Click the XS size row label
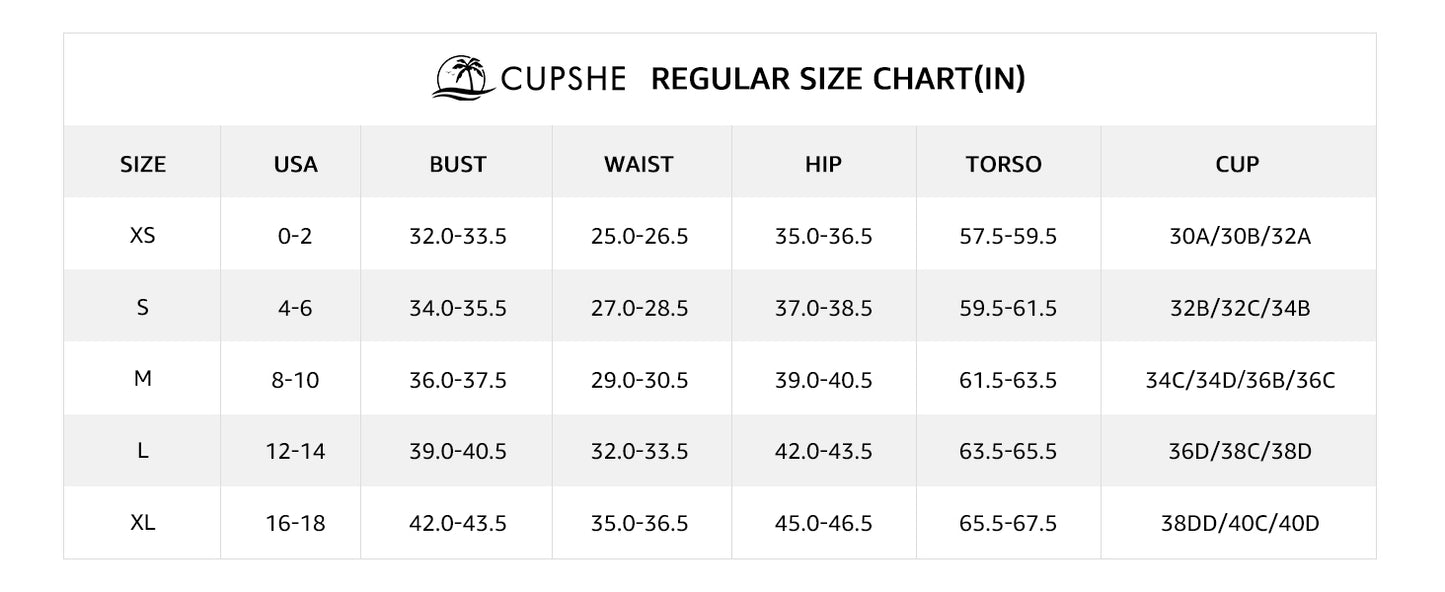1445x592 pixels. click(143, 236)
